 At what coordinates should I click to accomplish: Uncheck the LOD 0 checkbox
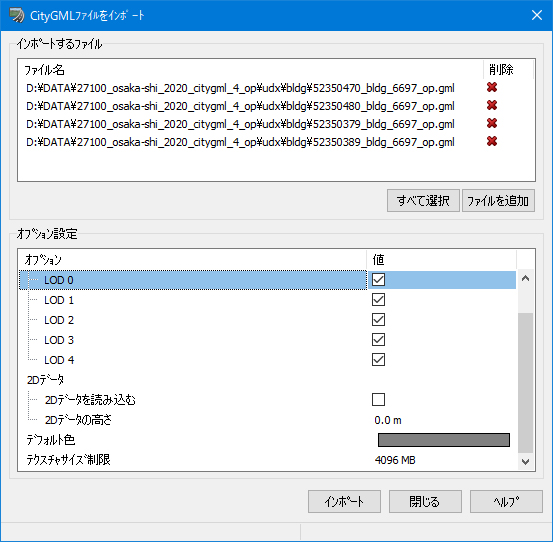click(378, 280)
